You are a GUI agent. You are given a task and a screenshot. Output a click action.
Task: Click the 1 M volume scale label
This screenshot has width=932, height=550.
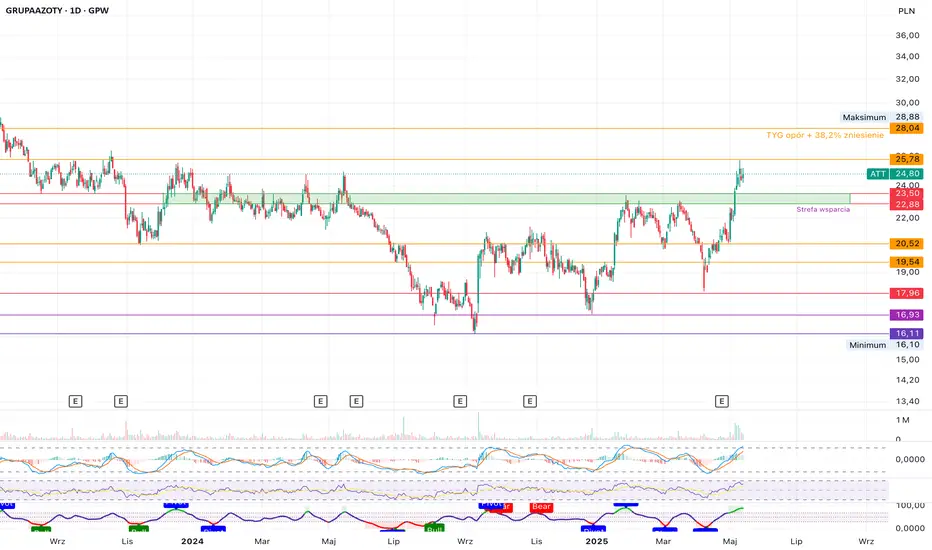point(902,420)
